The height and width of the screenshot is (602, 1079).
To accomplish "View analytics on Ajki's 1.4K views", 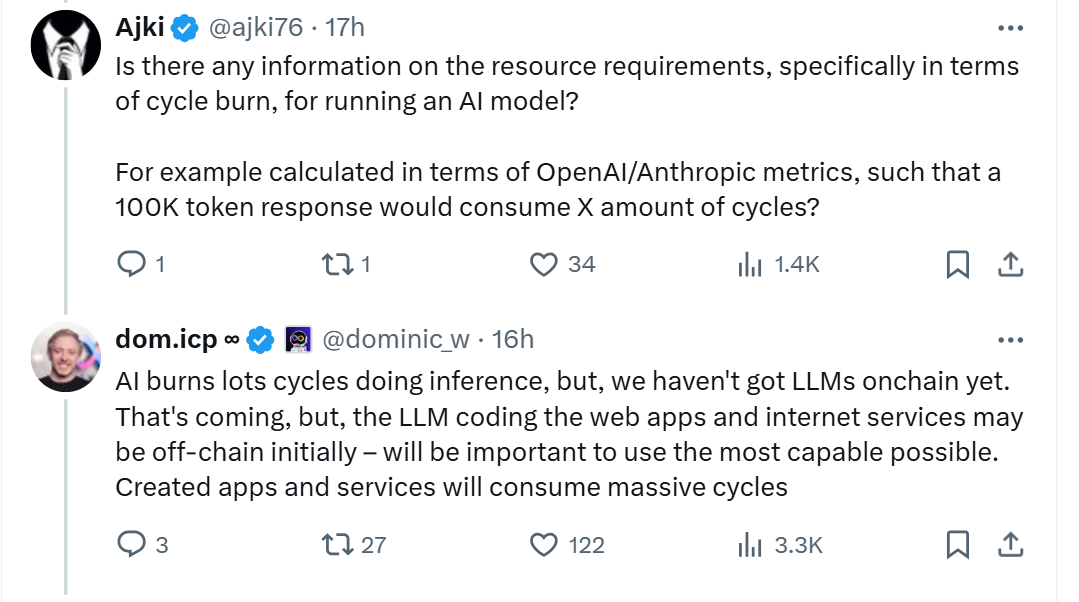I will point(747,264).
